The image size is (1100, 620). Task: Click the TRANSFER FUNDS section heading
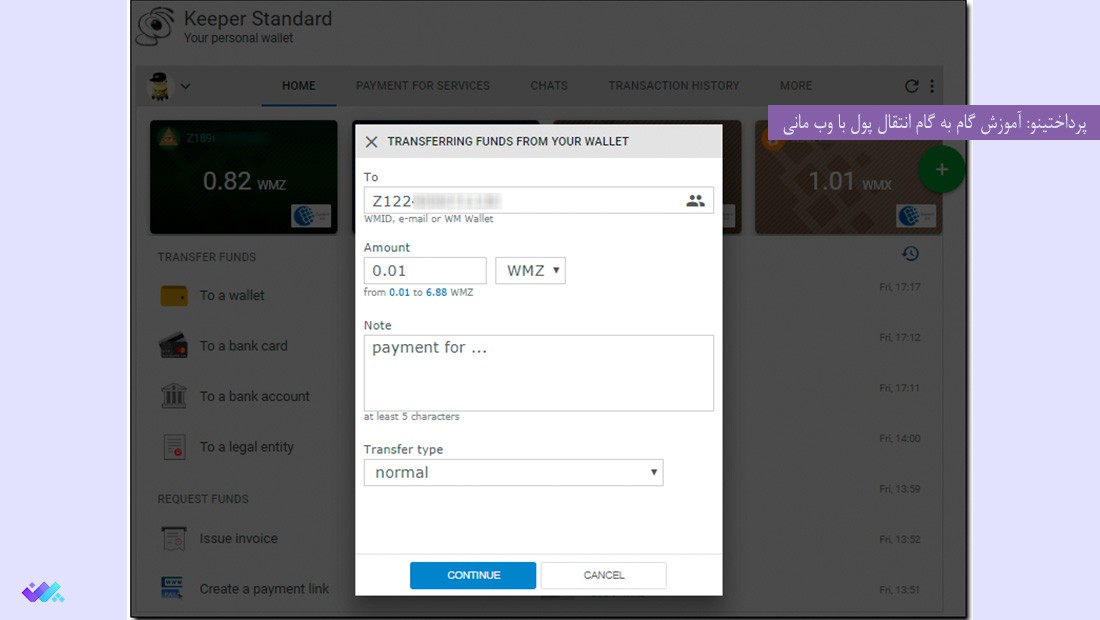tap(207, 257)
